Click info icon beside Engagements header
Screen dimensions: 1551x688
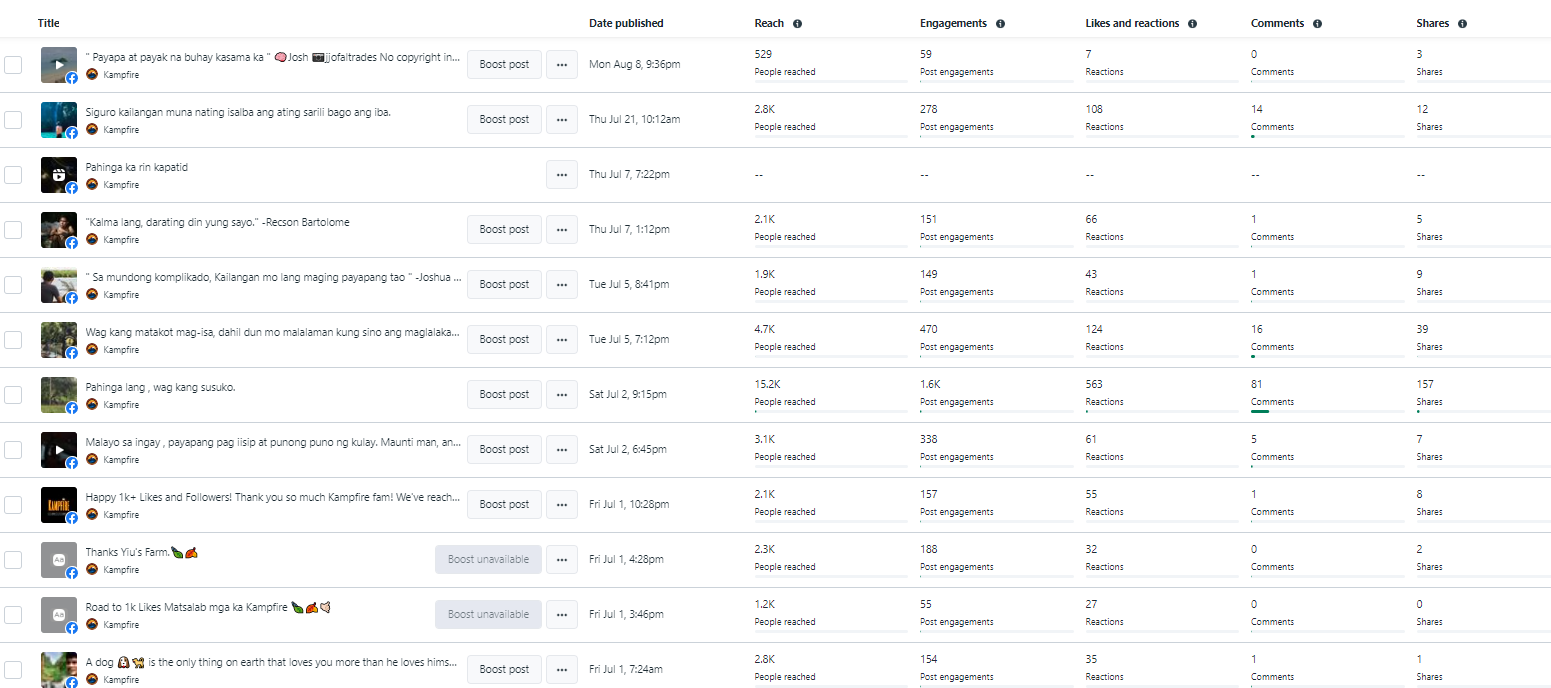point(1000,23)
